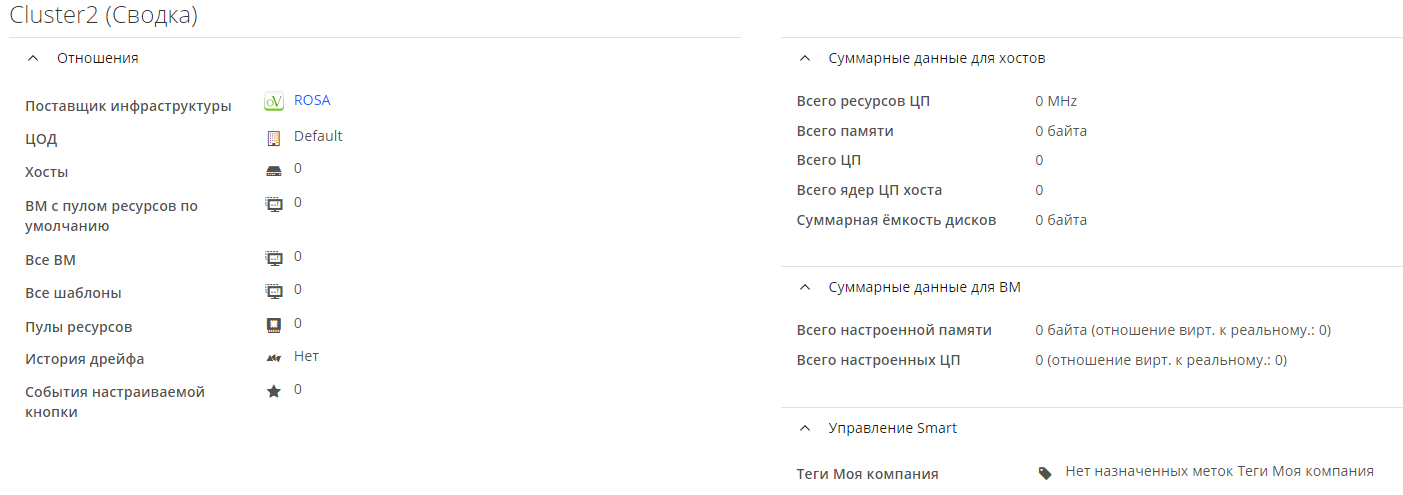Collapse the Отношения section
The height and width of the screenshot is (495, 1403).
34,58
